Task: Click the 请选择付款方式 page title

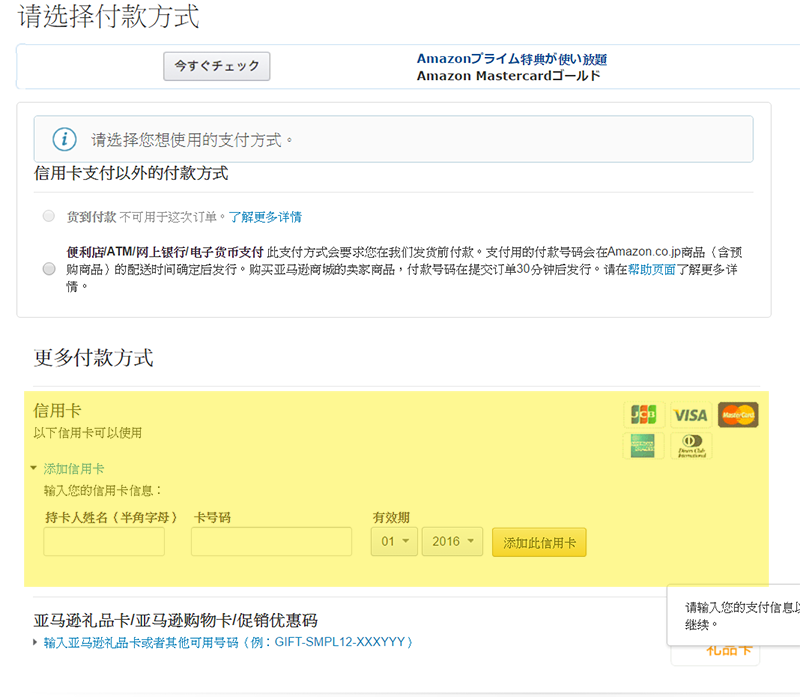Action: (109, 16)
